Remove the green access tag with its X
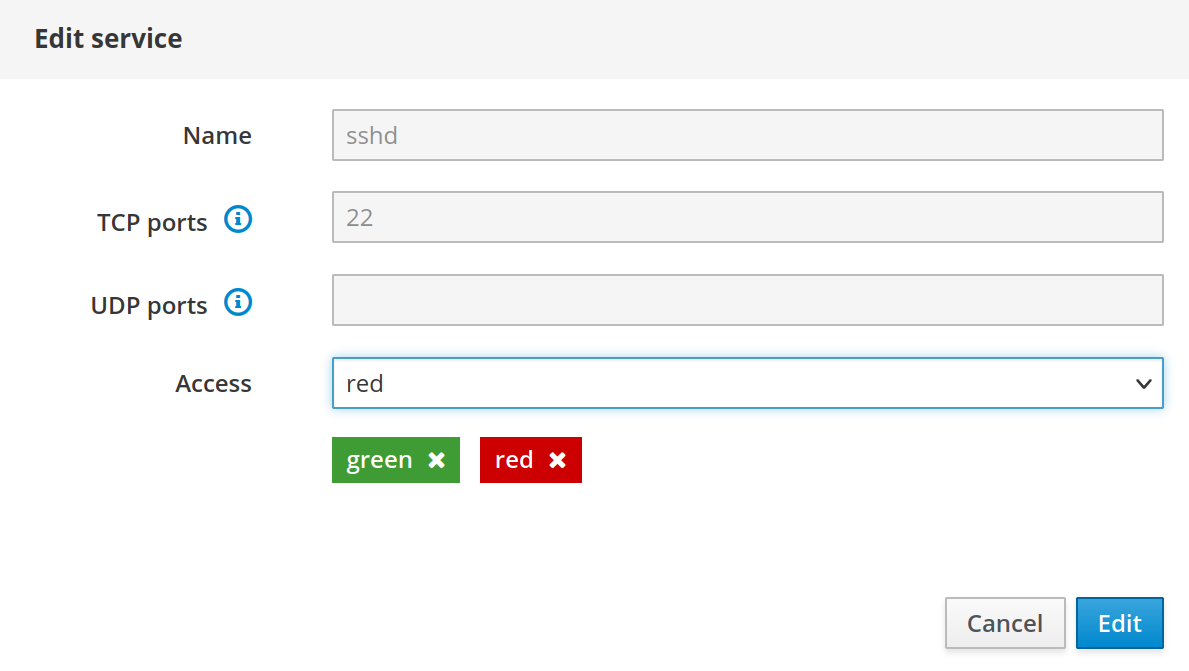 coord(436,460)
